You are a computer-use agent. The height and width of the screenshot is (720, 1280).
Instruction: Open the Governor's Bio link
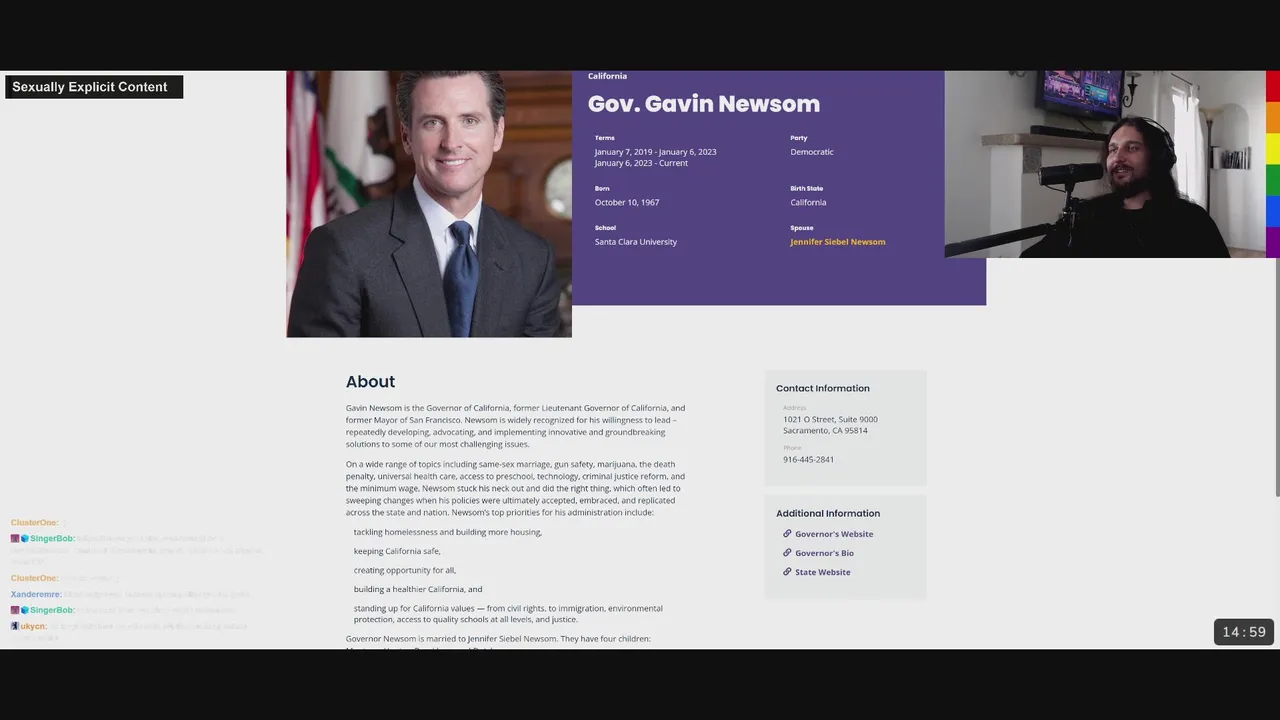pyautogui.click(x=824, y=553)
